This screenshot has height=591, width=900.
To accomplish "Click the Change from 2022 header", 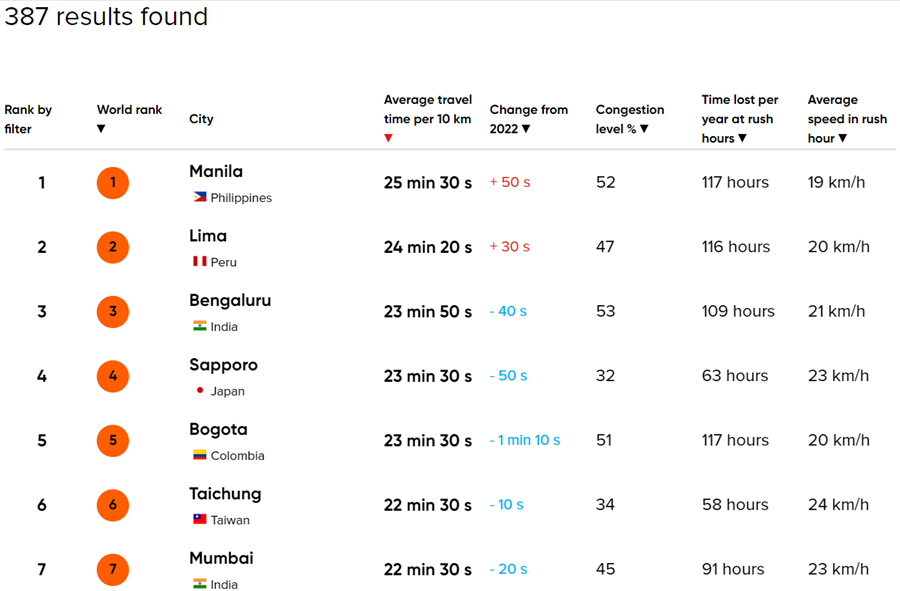I will pos(530,119).
